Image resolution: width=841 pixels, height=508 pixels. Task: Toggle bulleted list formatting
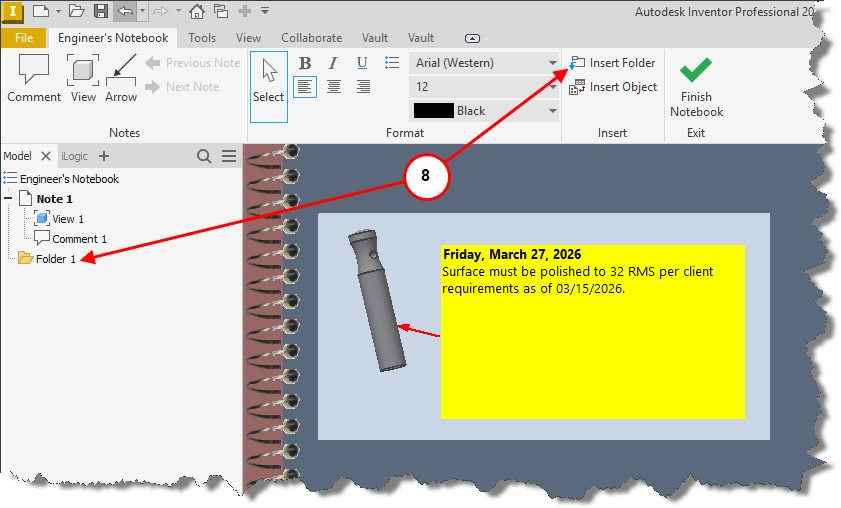392,63
